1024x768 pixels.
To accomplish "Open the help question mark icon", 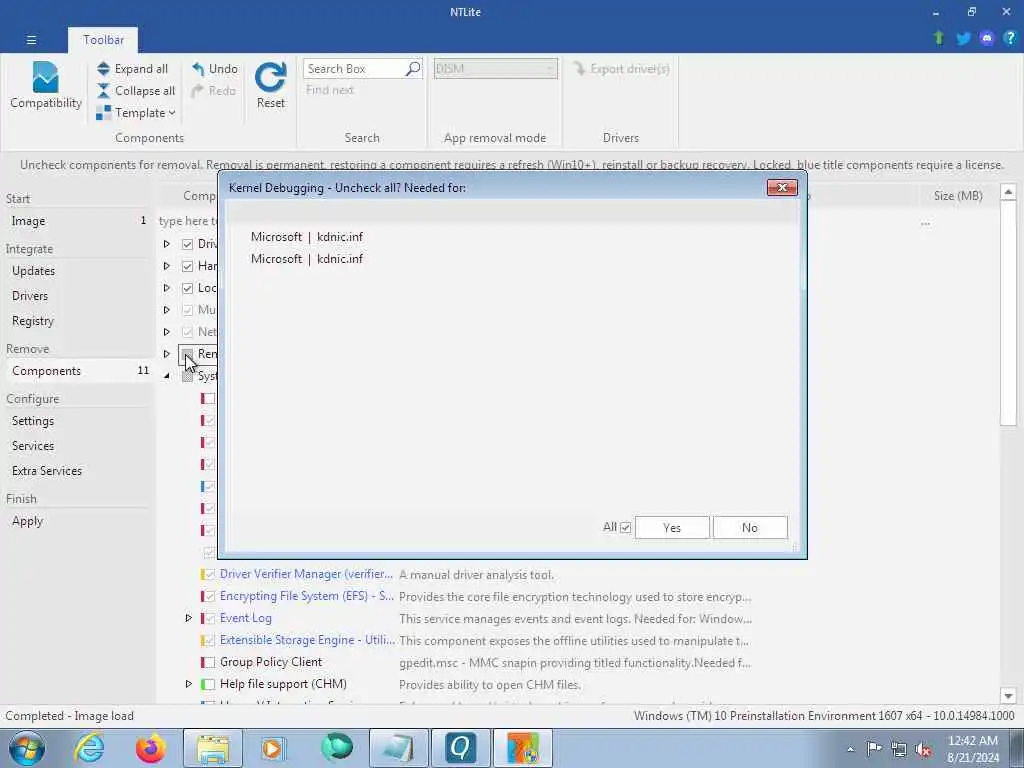I will click(1010, 38).
